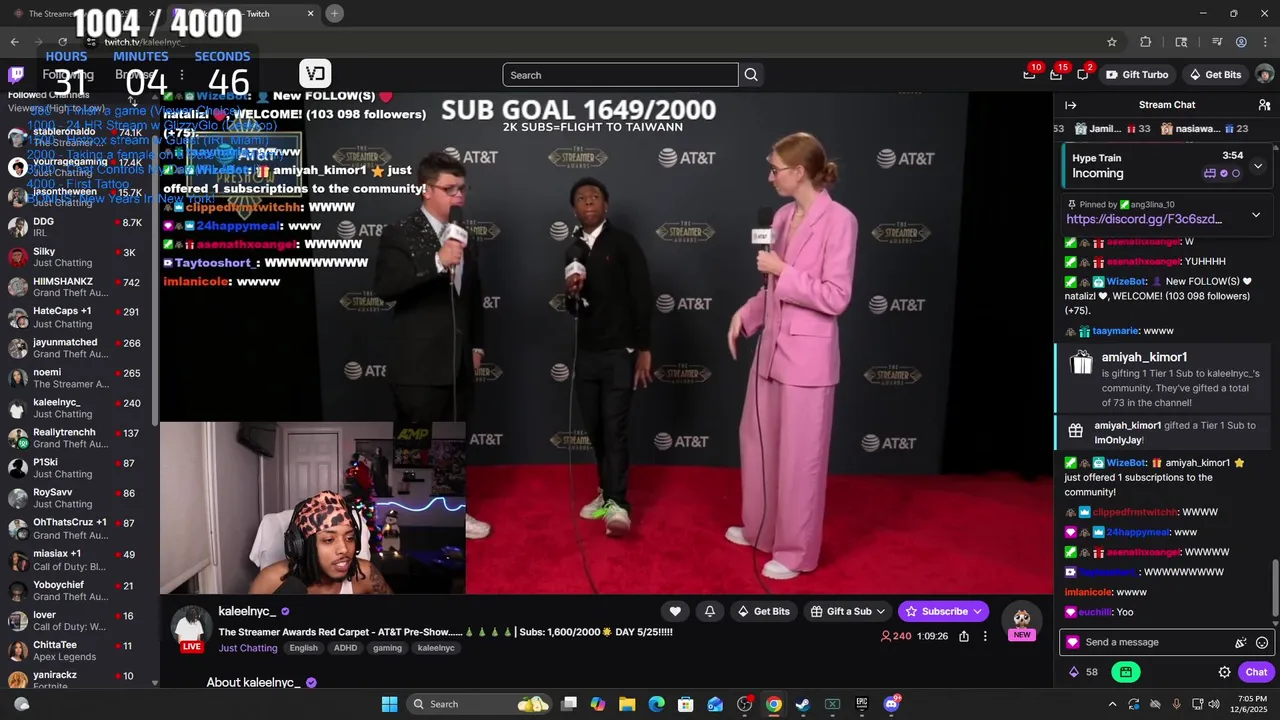Viewport: 1280px width, 720px height.
Task: Click amiyah_kimor1 username in gift notice
Action: tap(1144, 357)
